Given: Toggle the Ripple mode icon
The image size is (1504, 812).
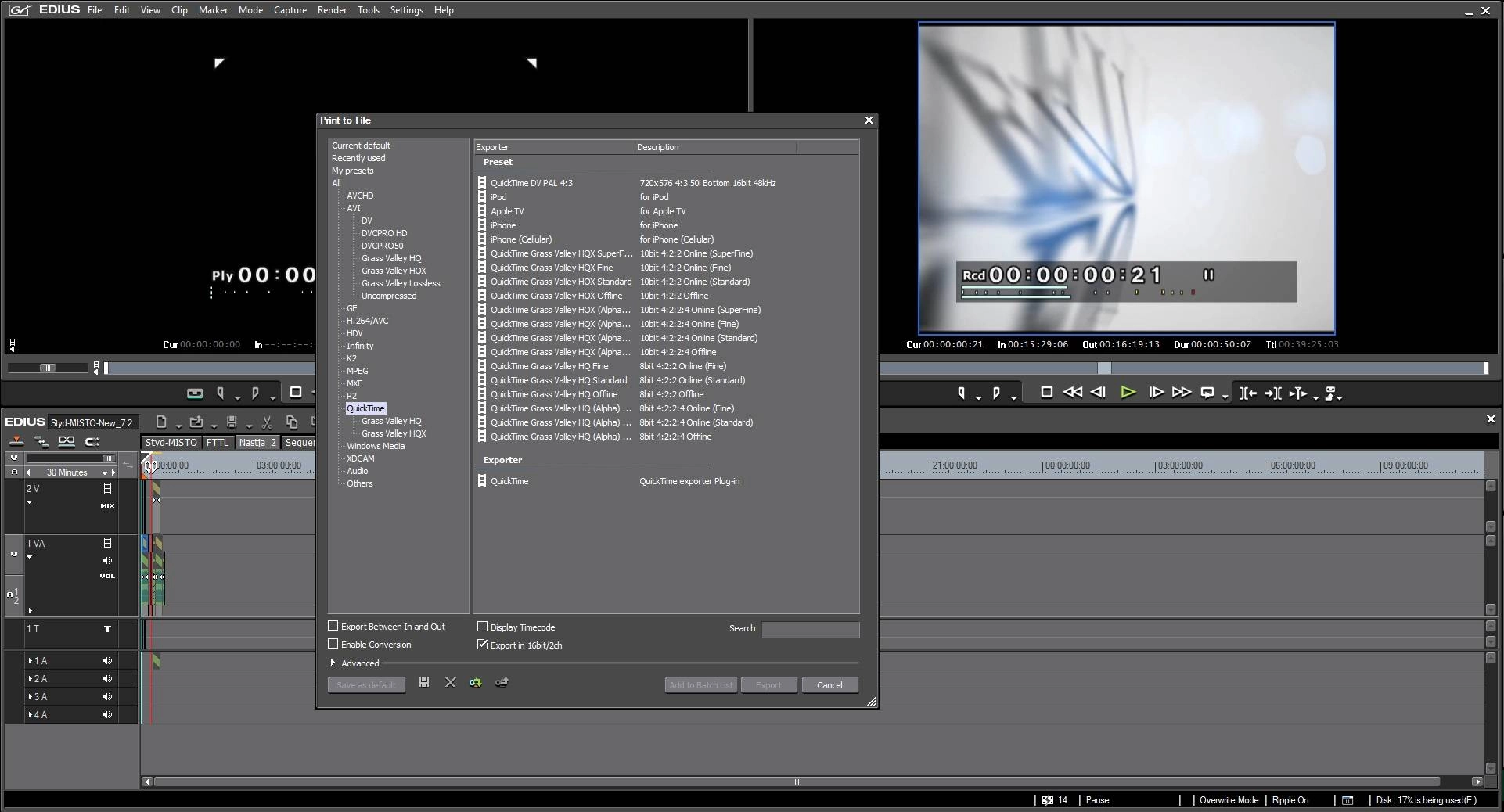Looking at the screenshot, I should pyautogui.click(x=41, y=441).
